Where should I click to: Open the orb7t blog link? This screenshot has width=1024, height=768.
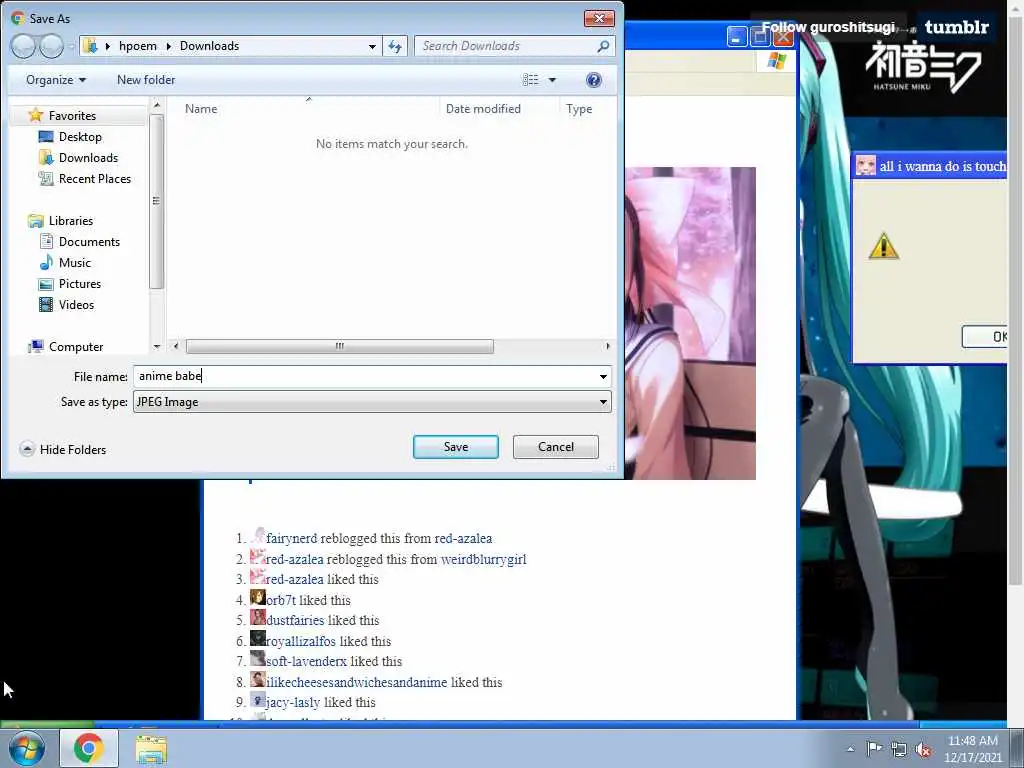(281, 600)
